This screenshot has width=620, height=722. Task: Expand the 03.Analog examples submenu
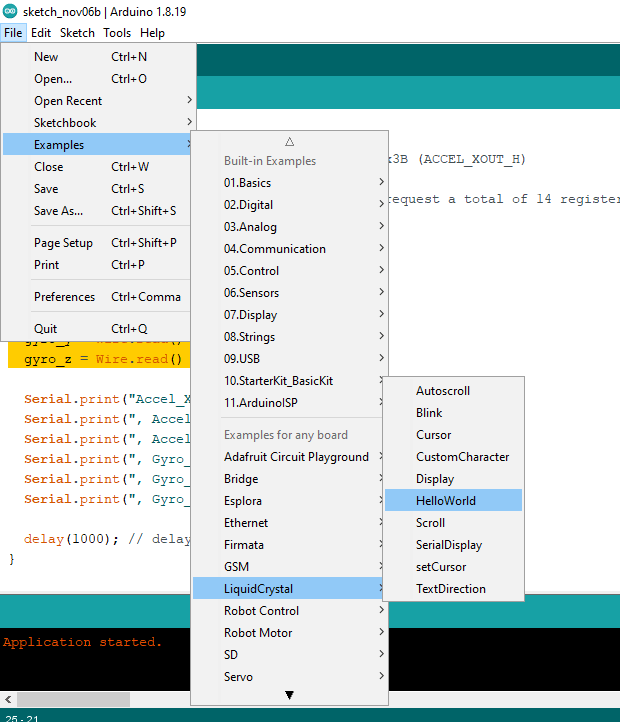click(x=289, y=227)
